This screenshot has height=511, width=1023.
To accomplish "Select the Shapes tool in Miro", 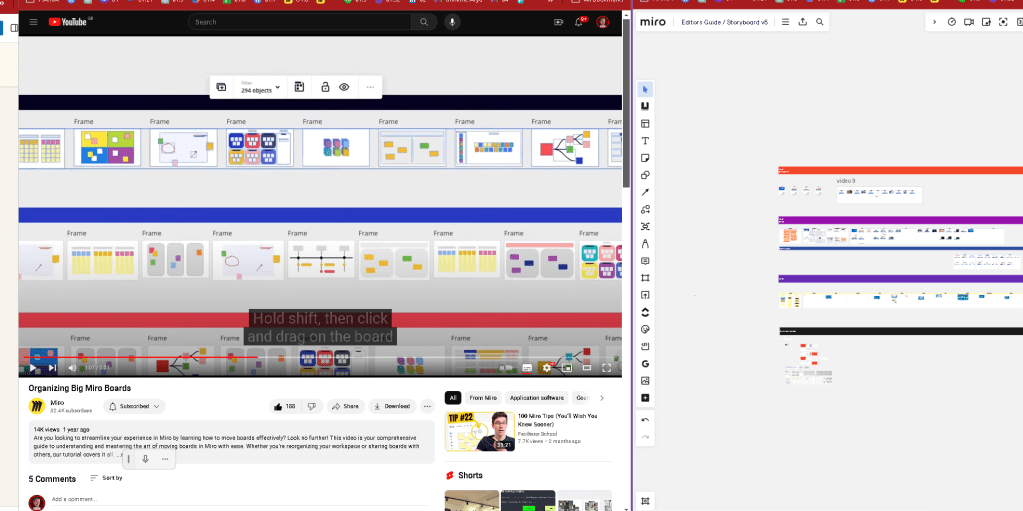I will pos(645,175).
